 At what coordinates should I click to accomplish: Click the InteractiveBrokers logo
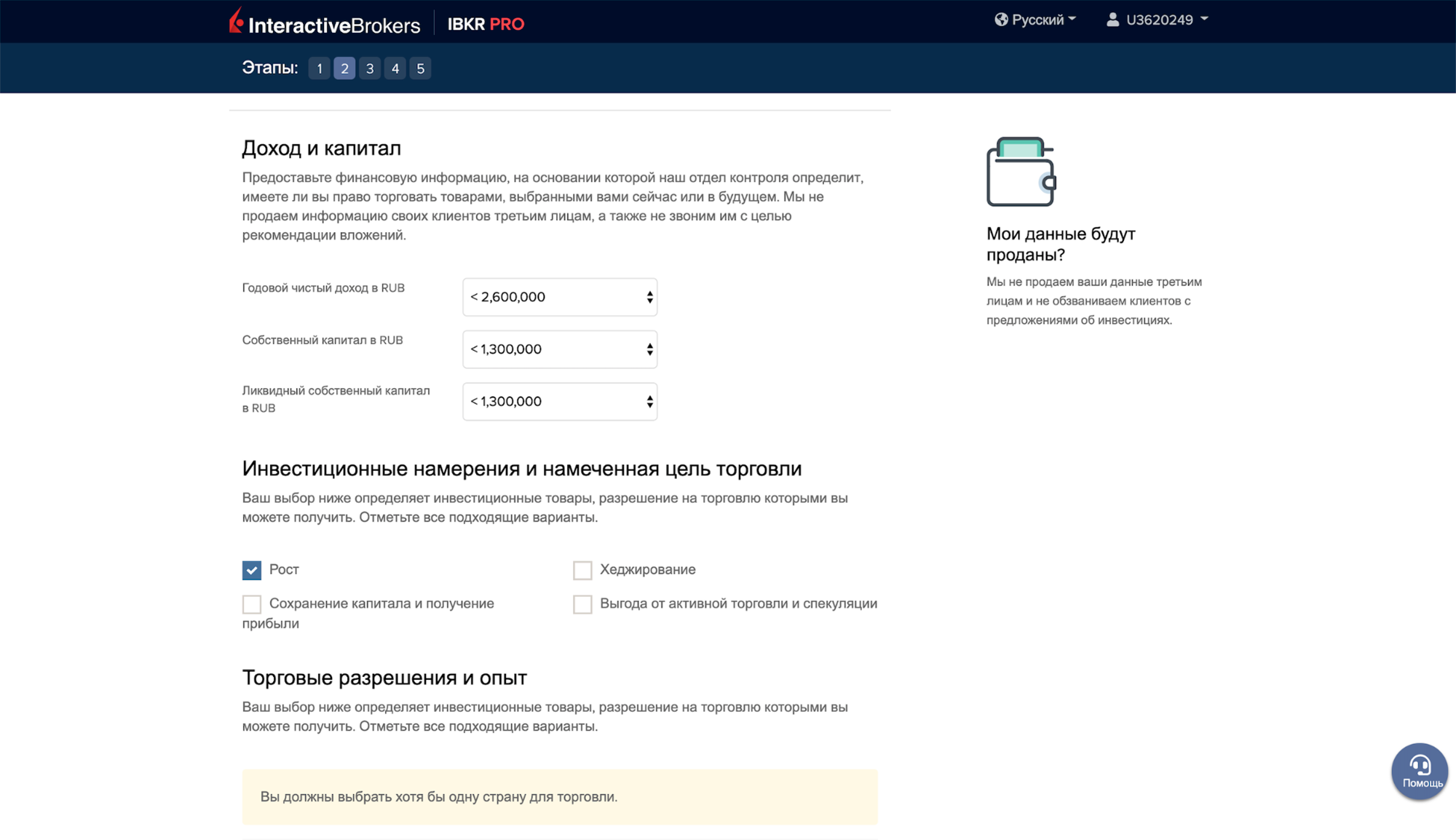(325, 23)
